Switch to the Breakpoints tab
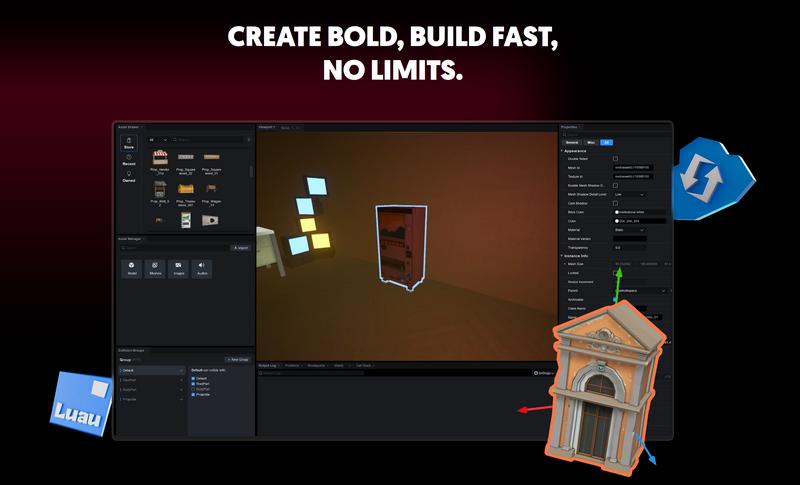 317,366
